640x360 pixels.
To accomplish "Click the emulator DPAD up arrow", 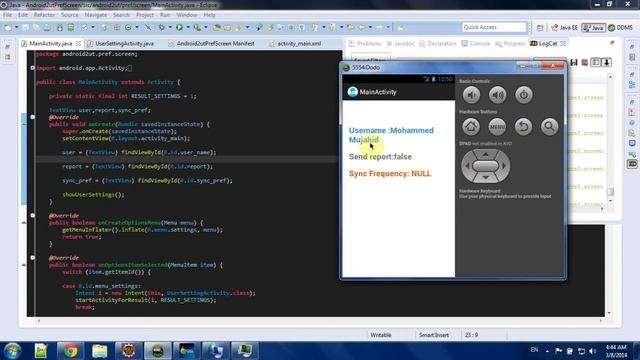I will tap(485, 154).
